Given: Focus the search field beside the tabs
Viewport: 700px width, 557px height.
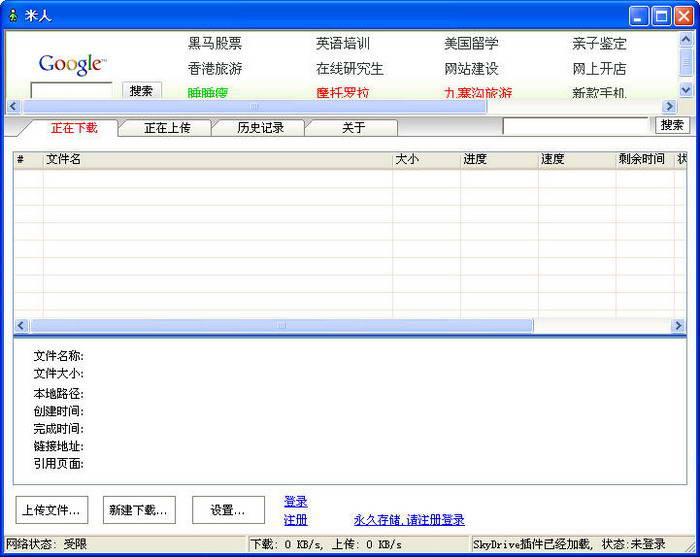Looking at the screenshot, I should pos(576,125).
